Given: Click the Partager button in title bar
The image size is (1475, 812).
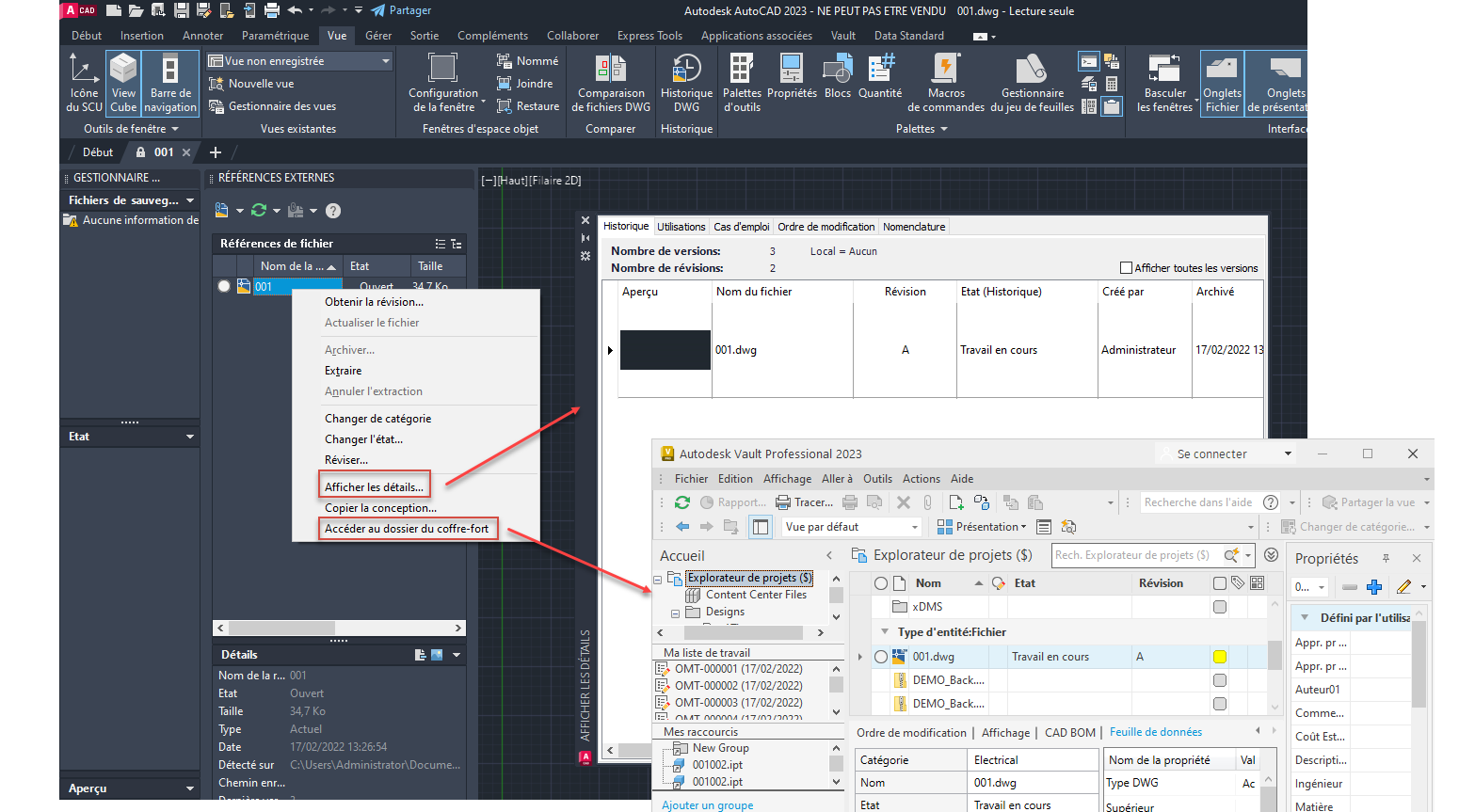Looking at the screenshot, I should click(x=401, y=10).
